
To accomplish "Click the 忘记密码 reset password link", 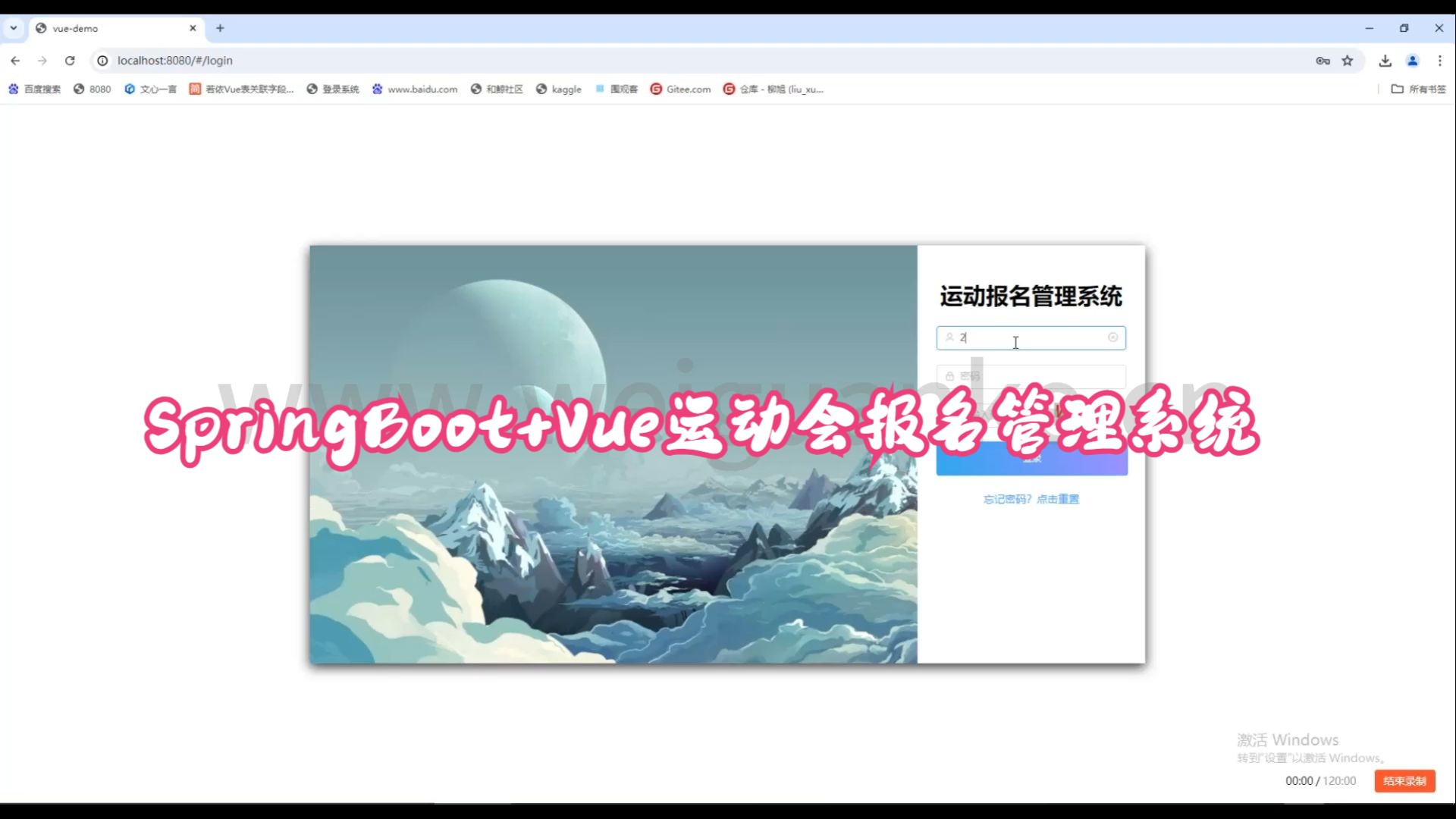I will pos(1031,499).
